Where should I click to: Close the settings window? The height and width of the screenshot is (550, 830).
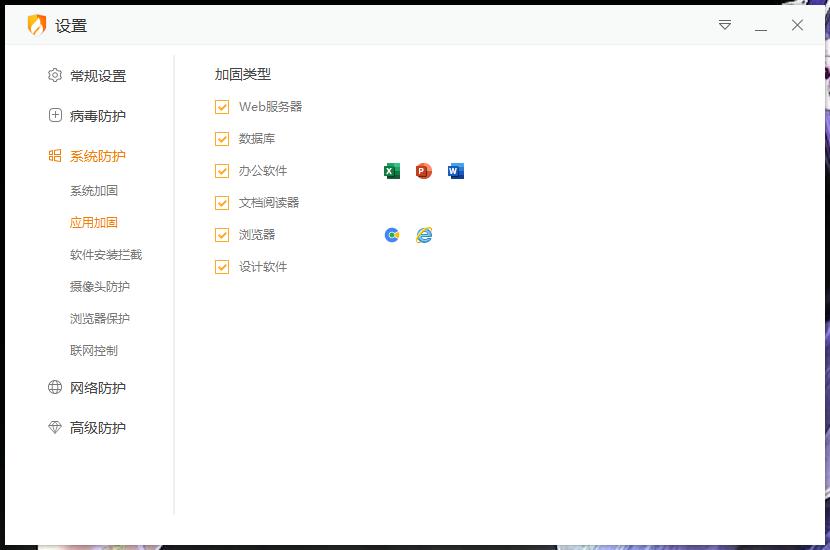click(797, 25)
